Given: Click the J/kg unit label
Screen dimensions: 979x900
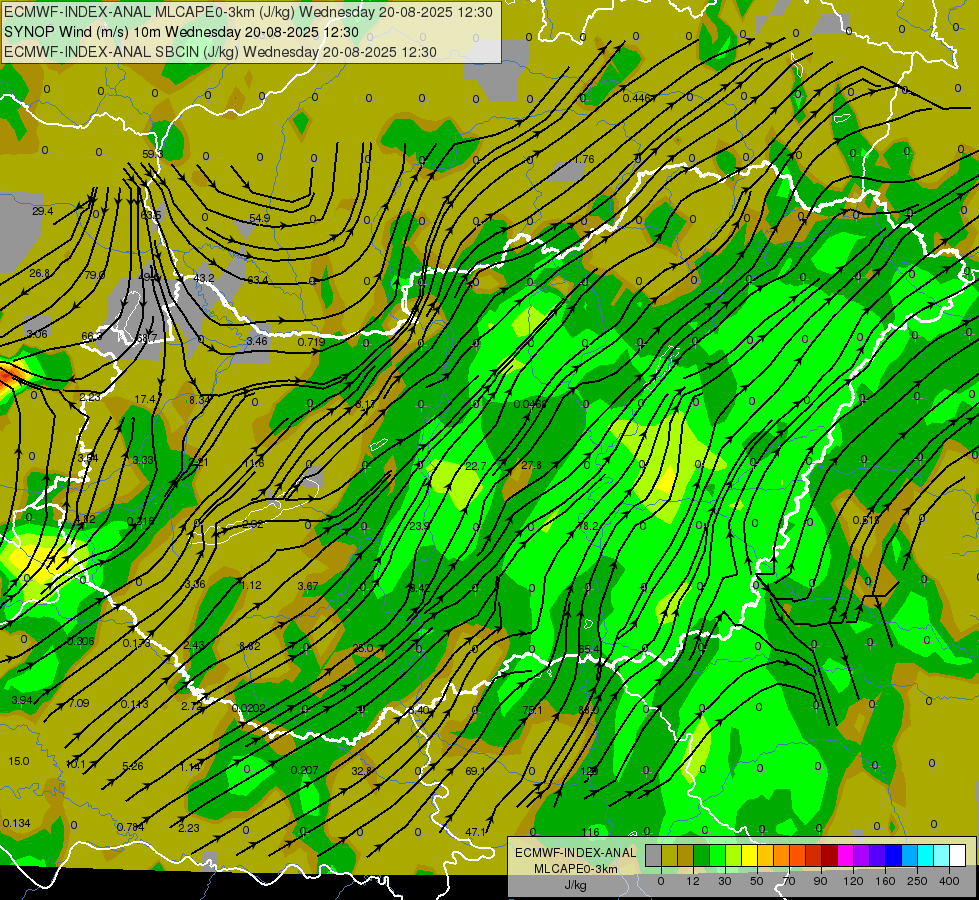Looking at the screenshot, I should [x=576, y=885].
